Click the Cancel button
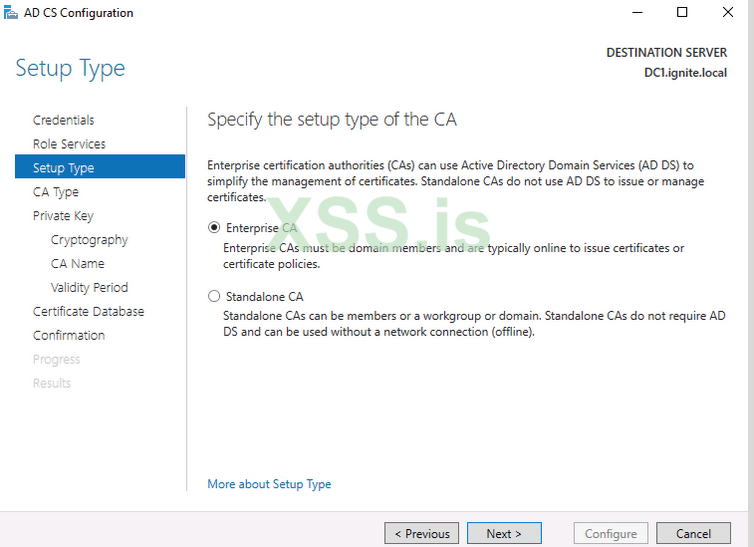Image resolution: width=754 pixels, height=547 pixels. coord(693,534)
